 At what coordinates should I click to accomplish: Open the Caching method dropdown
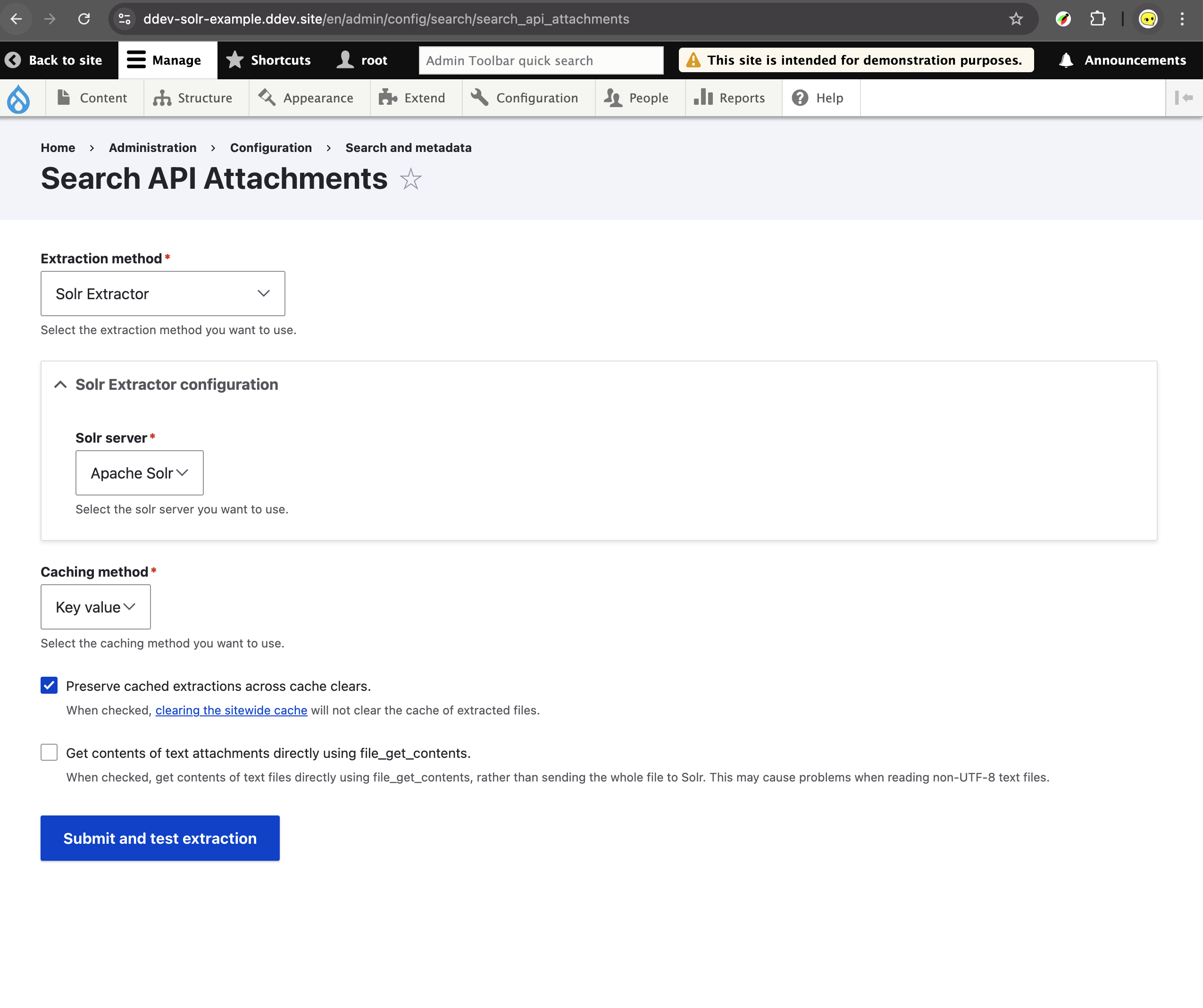click(x=96, y=607)
